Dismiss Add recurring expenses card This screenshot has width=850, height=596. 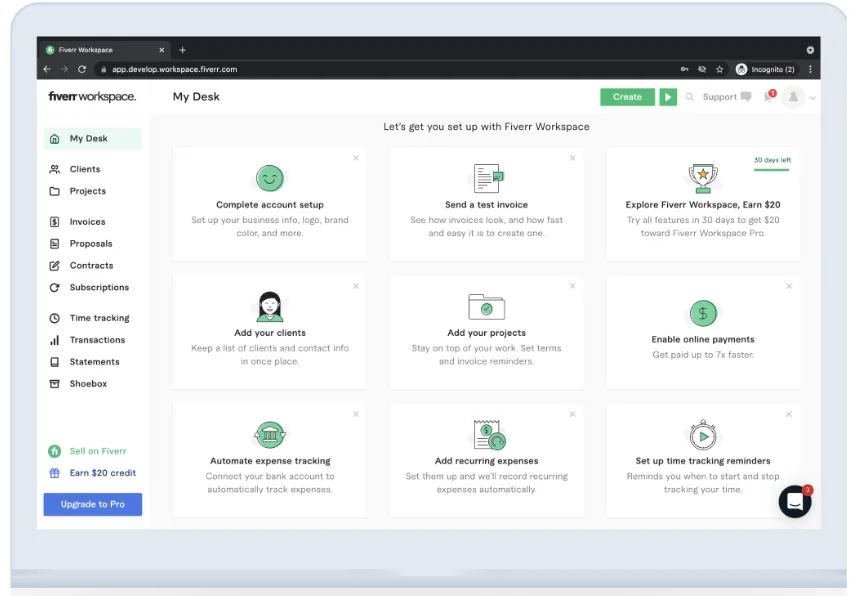(x=572, y=414)
